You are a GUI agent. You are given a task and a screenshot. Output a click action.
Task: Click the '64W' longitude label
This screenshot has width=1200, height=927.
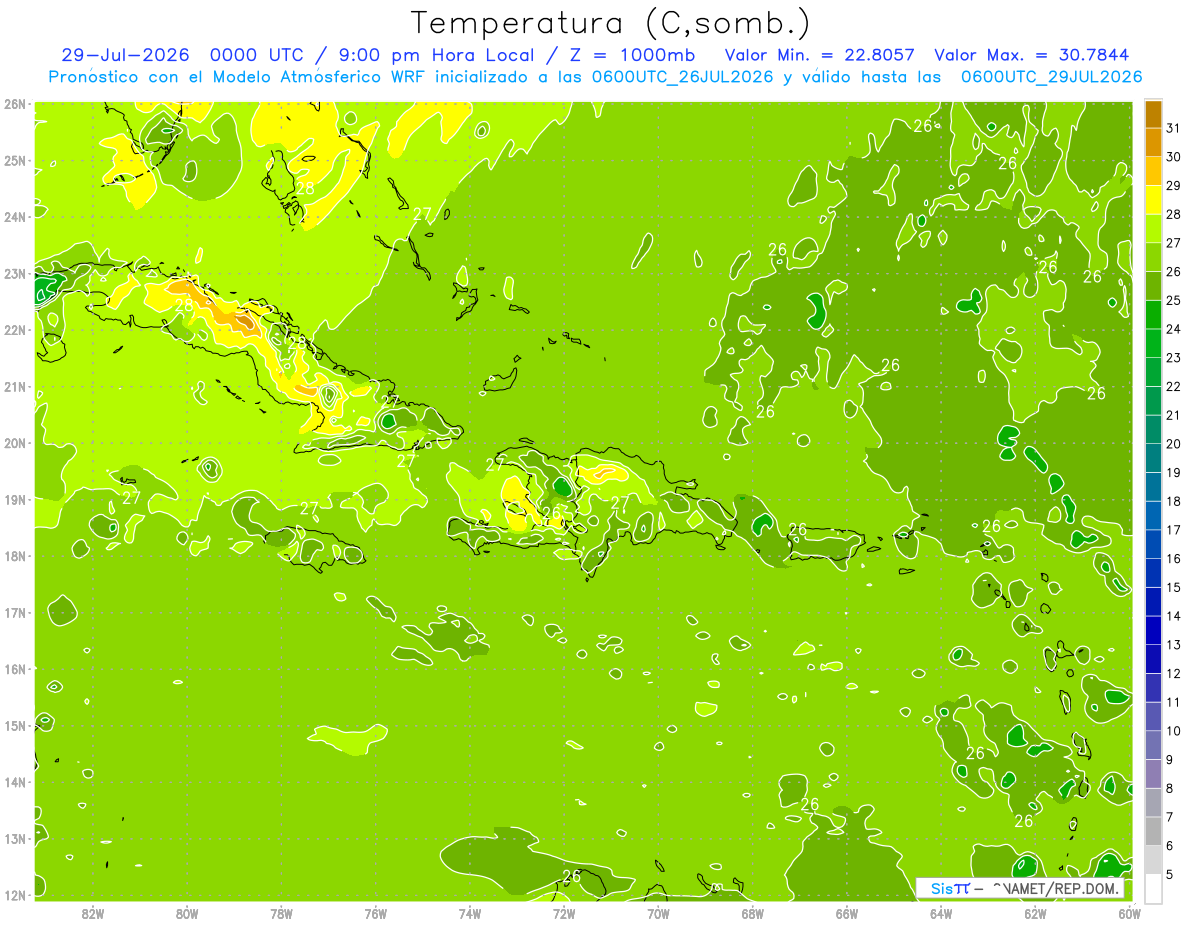click(x=940, y=913)
